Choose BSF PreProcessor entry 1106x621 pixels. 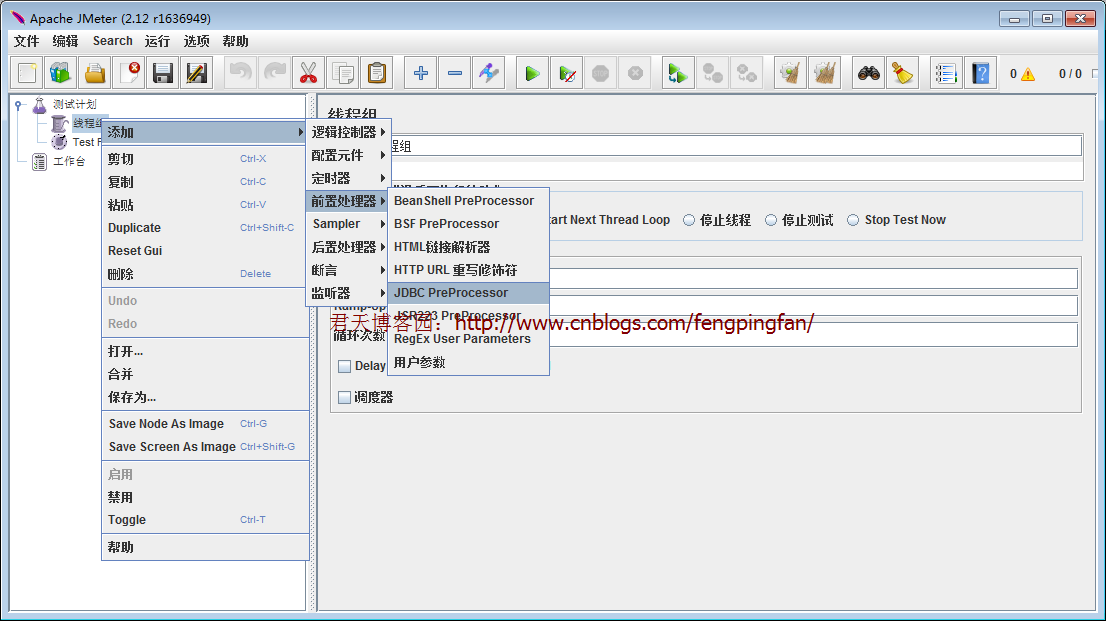point(468,224)
